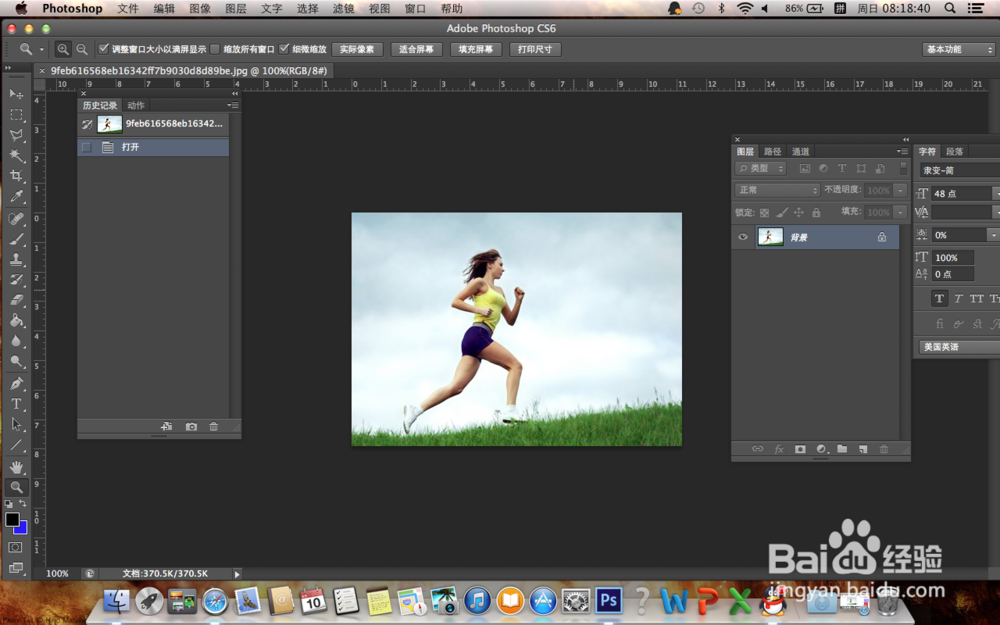Viewport: 1000px width, 625px height.
Task: Select the Eraser tool
Action: tap(16, 300)
